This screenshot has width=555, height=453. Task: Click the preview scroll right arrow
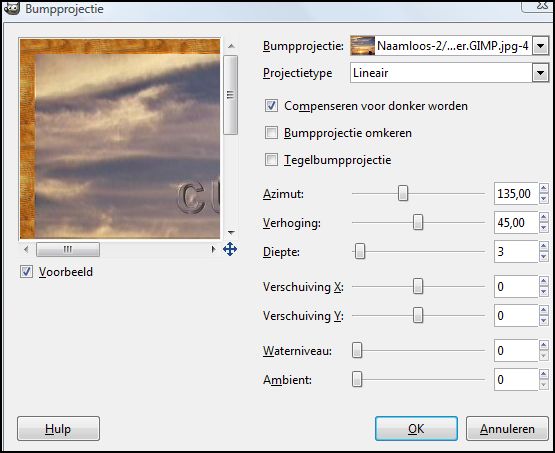pyautogui.click(x=213, y=249)
